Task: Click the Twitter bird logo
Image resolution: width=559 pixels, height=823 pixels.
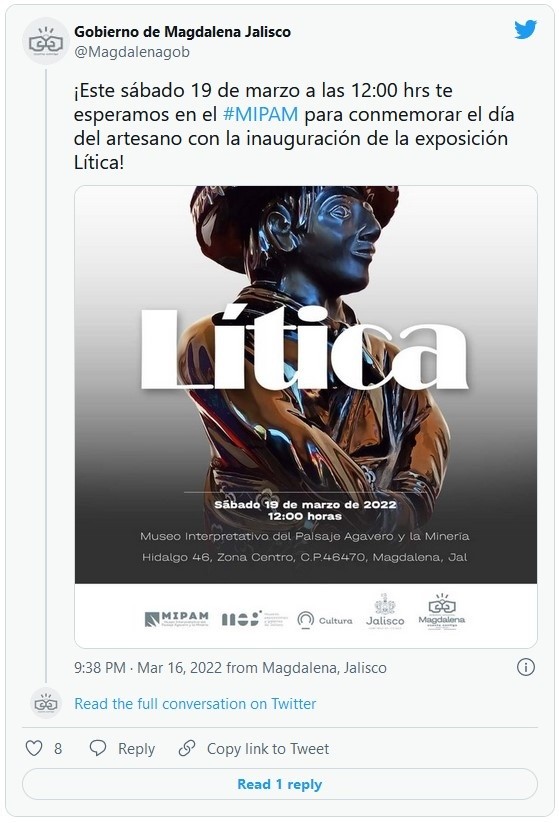Action: 525,29
